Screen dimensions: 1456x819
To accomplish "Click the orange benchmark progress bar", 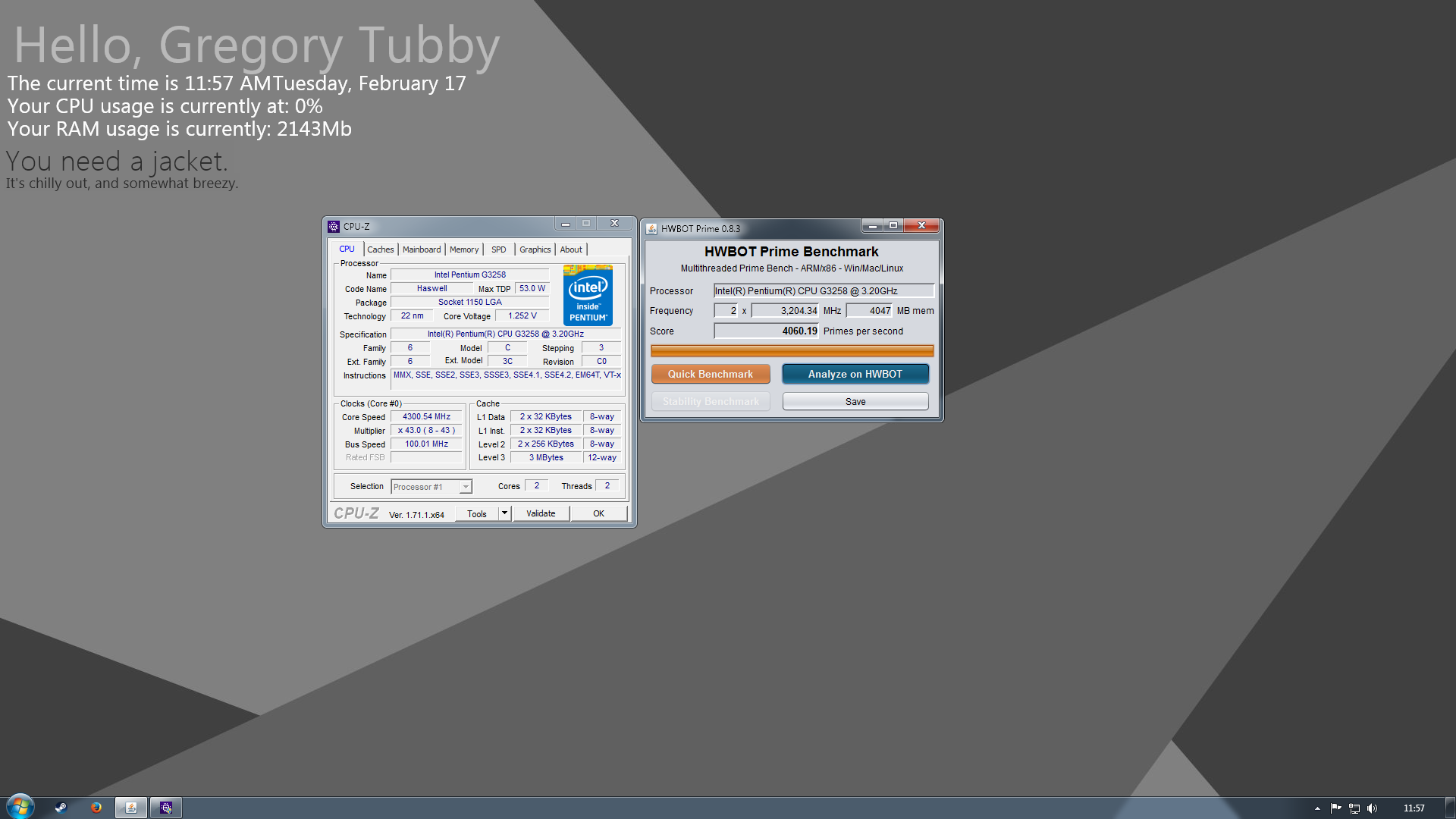I will (x=792, y=350).
